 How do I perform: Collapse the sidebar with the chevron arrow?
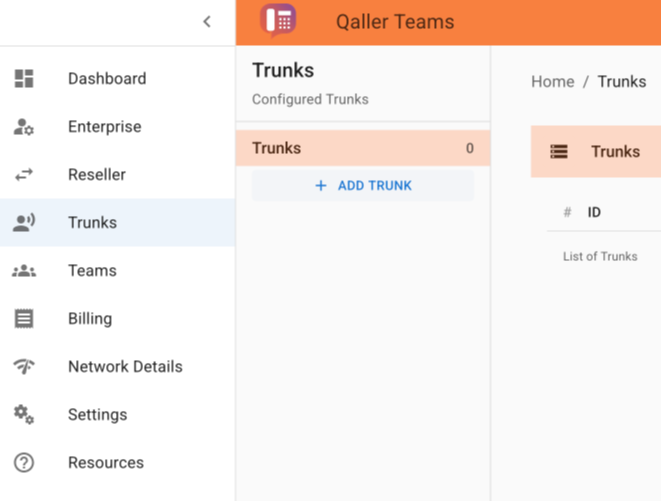(x=207, y=22)
